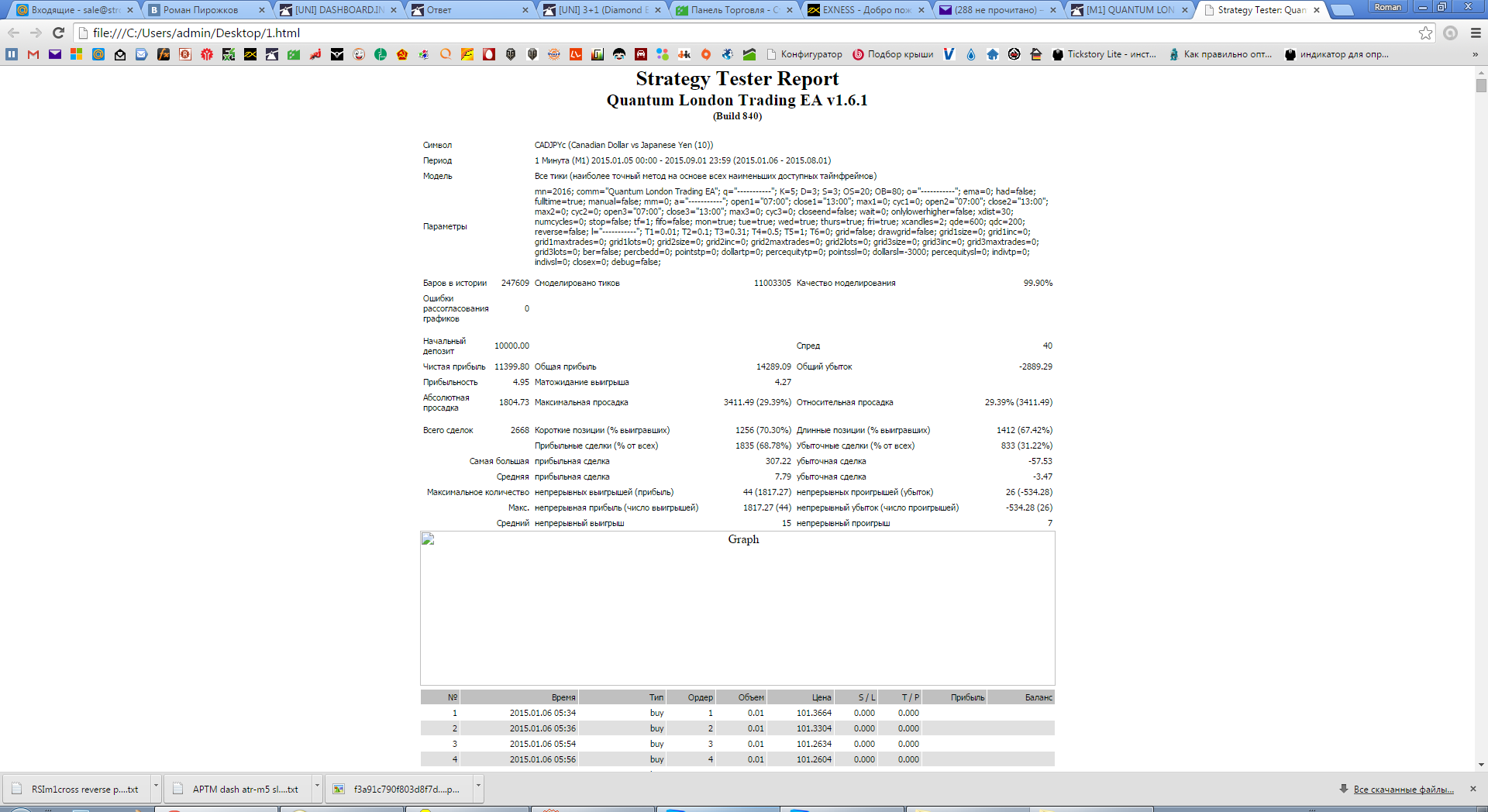The image size is (1488, 812).
Task: Open the orange fx bookmark icon
Action: click(x=164, y=54)
